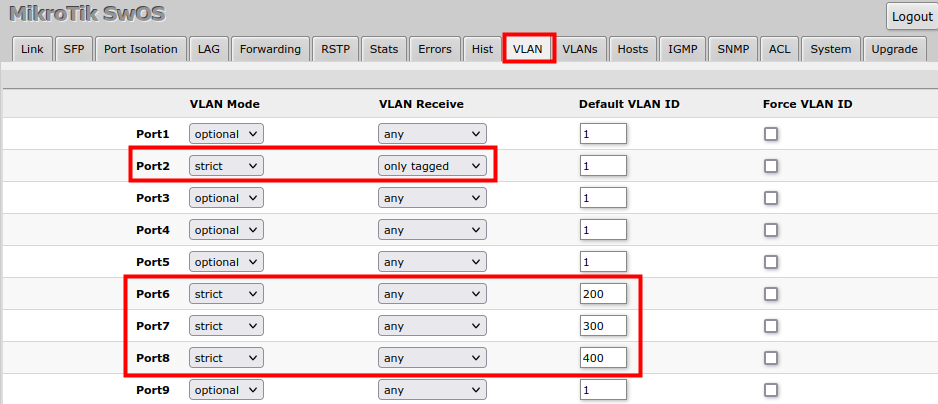Expand Port5 VLAN Receive dropdown
This screenshot has width=938, height=404.
(x=433, y=262)
